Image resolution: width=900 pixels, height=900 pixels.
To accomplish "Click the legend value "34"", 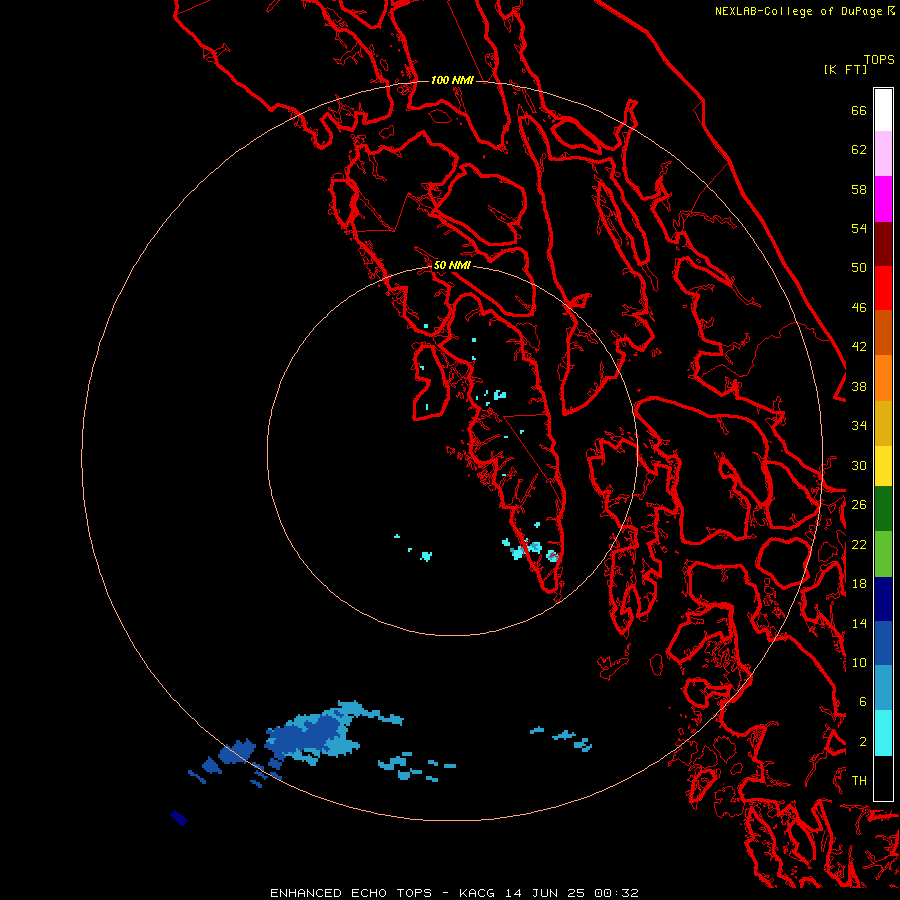I will [x=859, y=426].
